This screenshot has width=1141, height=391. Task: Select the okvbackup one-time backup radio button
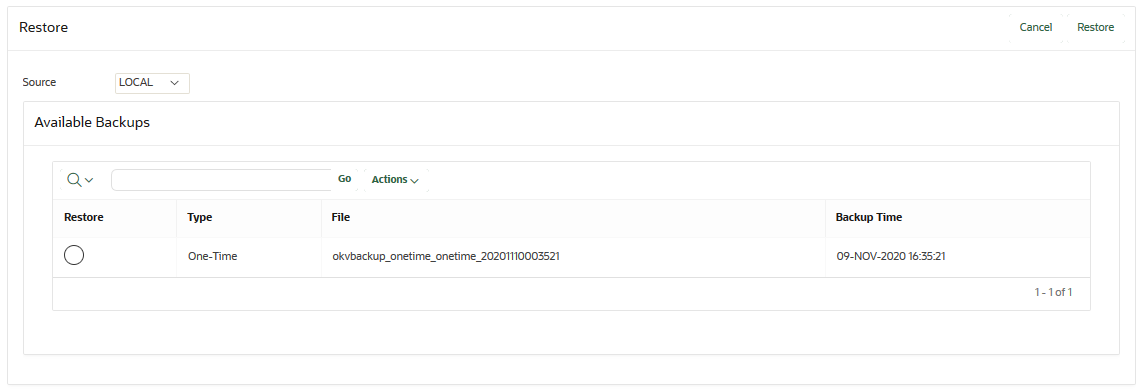74,256
